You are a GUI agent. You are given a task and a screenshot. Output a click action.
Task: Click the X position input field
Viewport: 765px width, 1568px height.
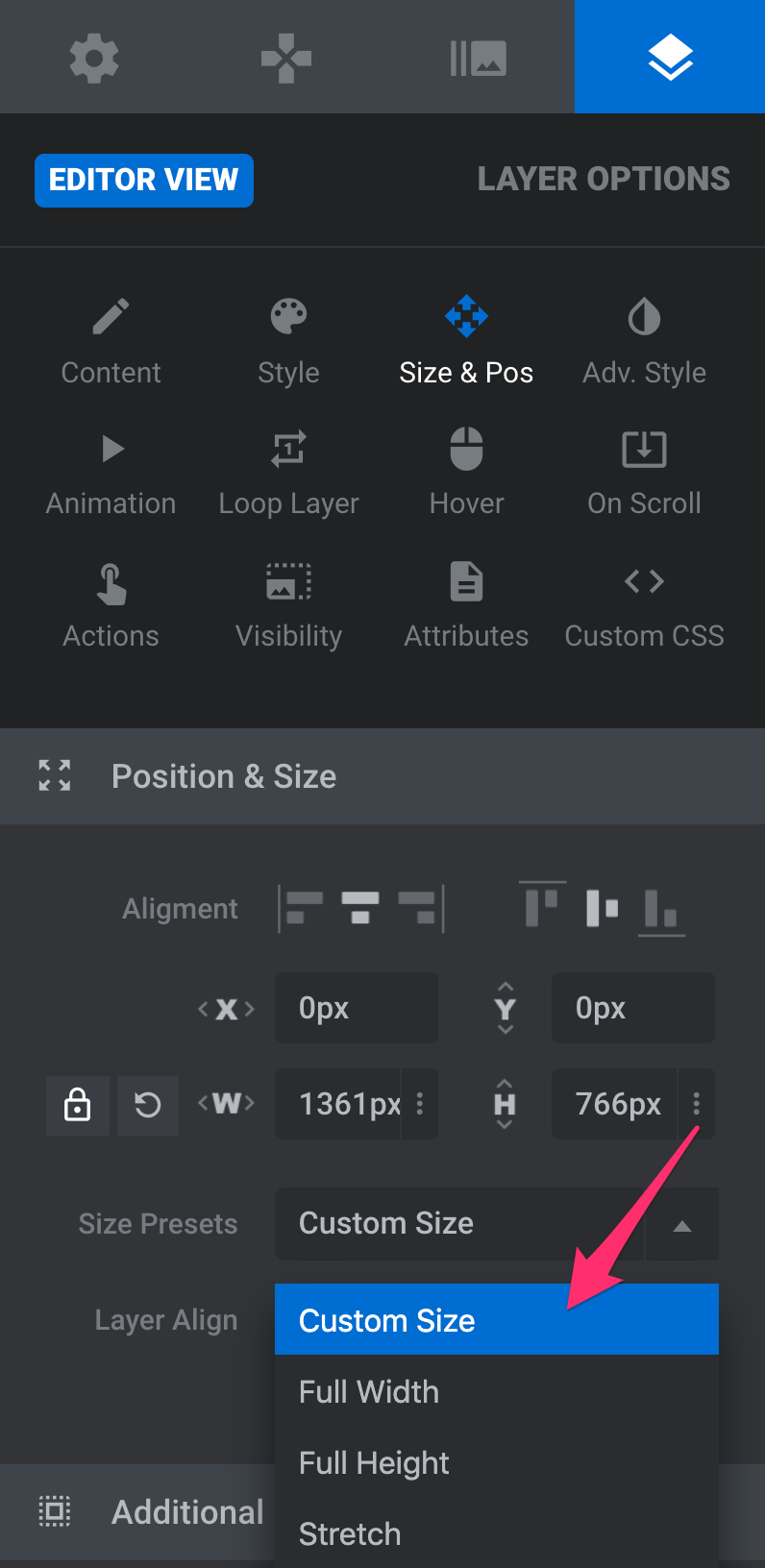357,1008
